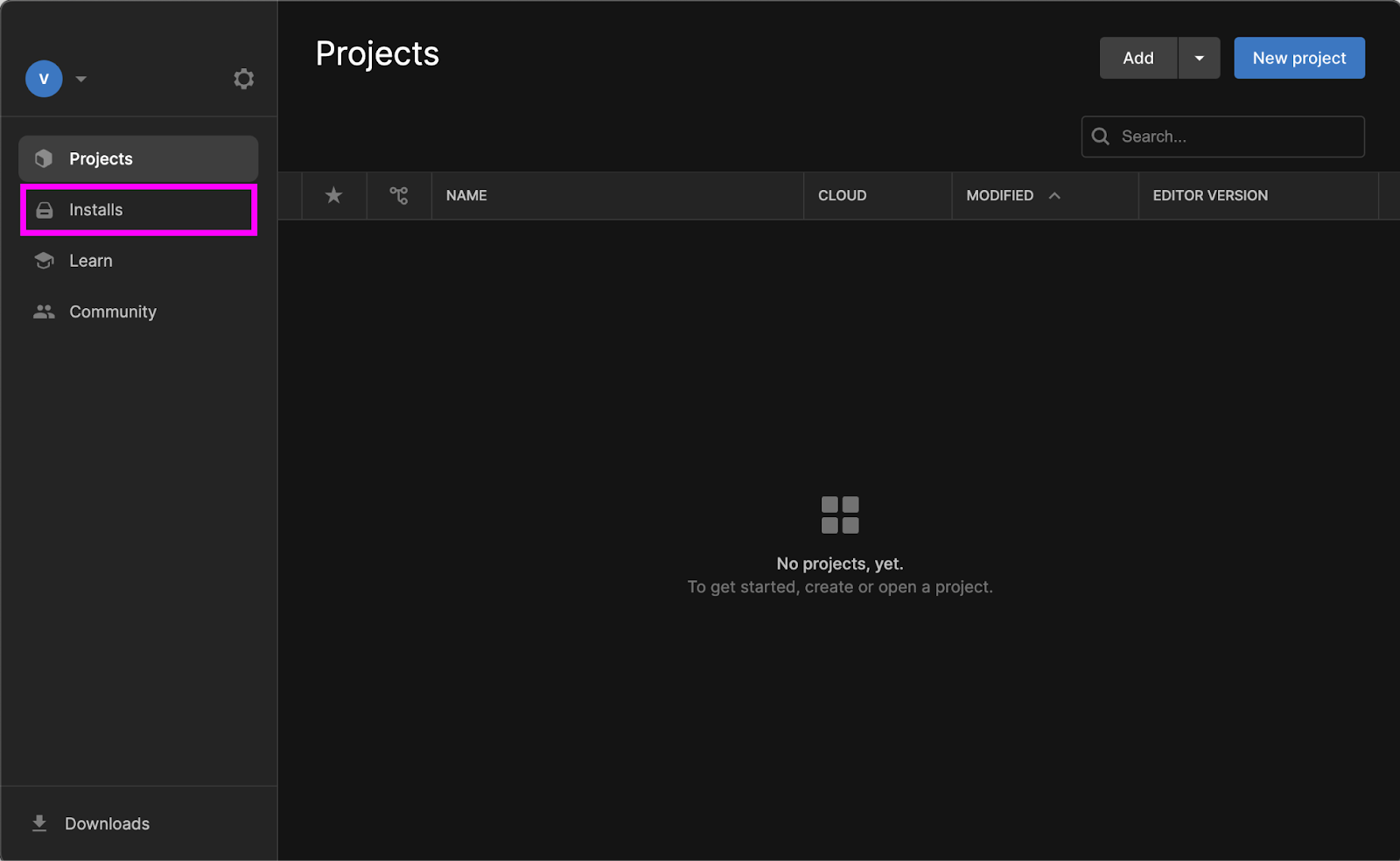Expand the account dropdown arrow

81,79
